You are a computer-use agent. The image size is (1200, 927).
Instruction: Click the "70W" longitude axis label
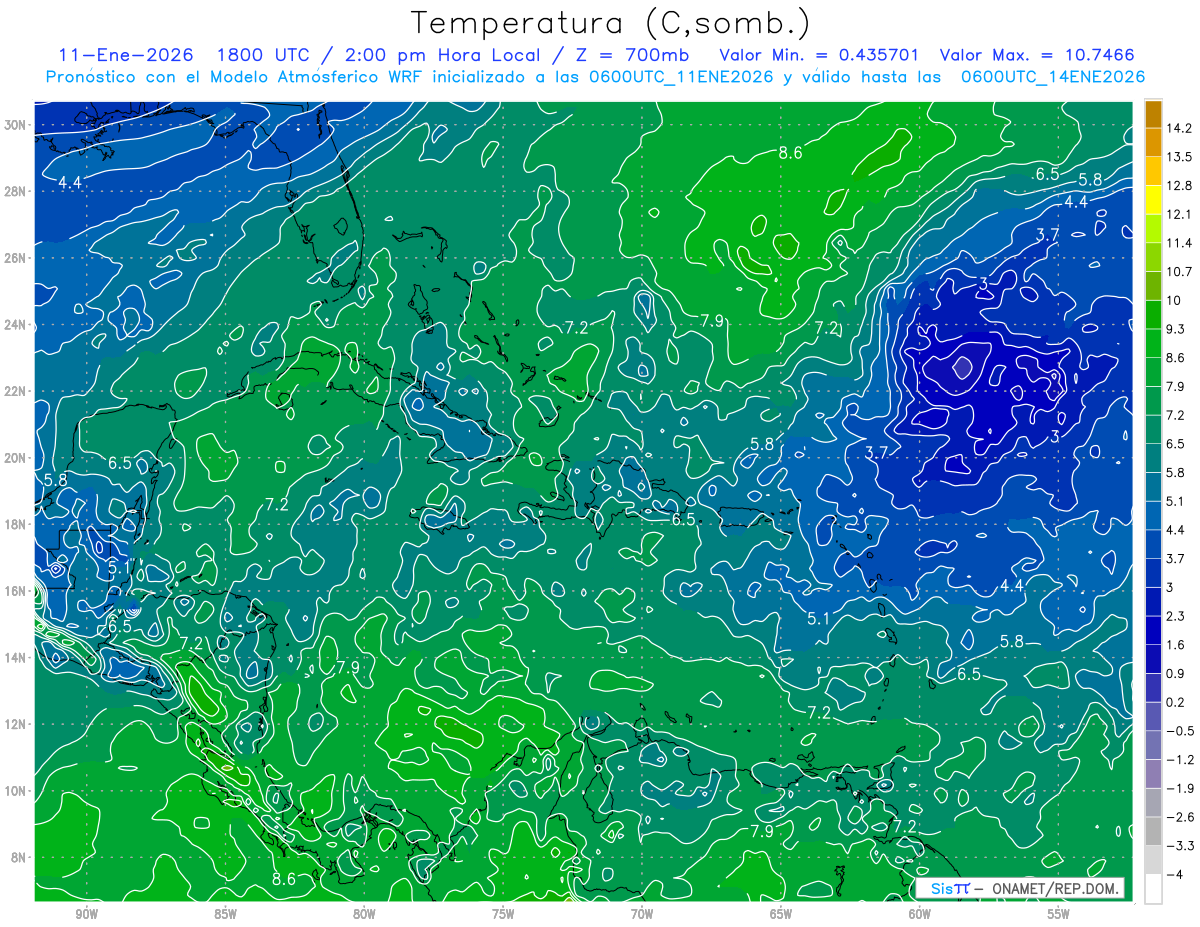click(642, 912)
